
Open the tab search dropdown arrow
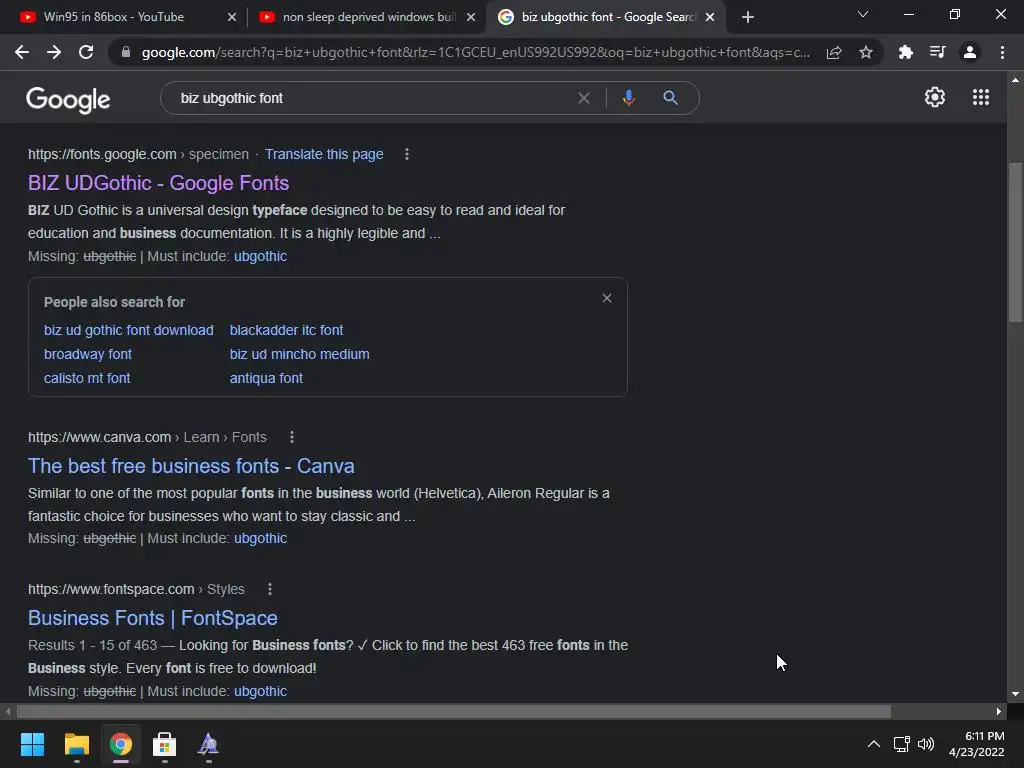pyautogui.click(x=863, y=14)
